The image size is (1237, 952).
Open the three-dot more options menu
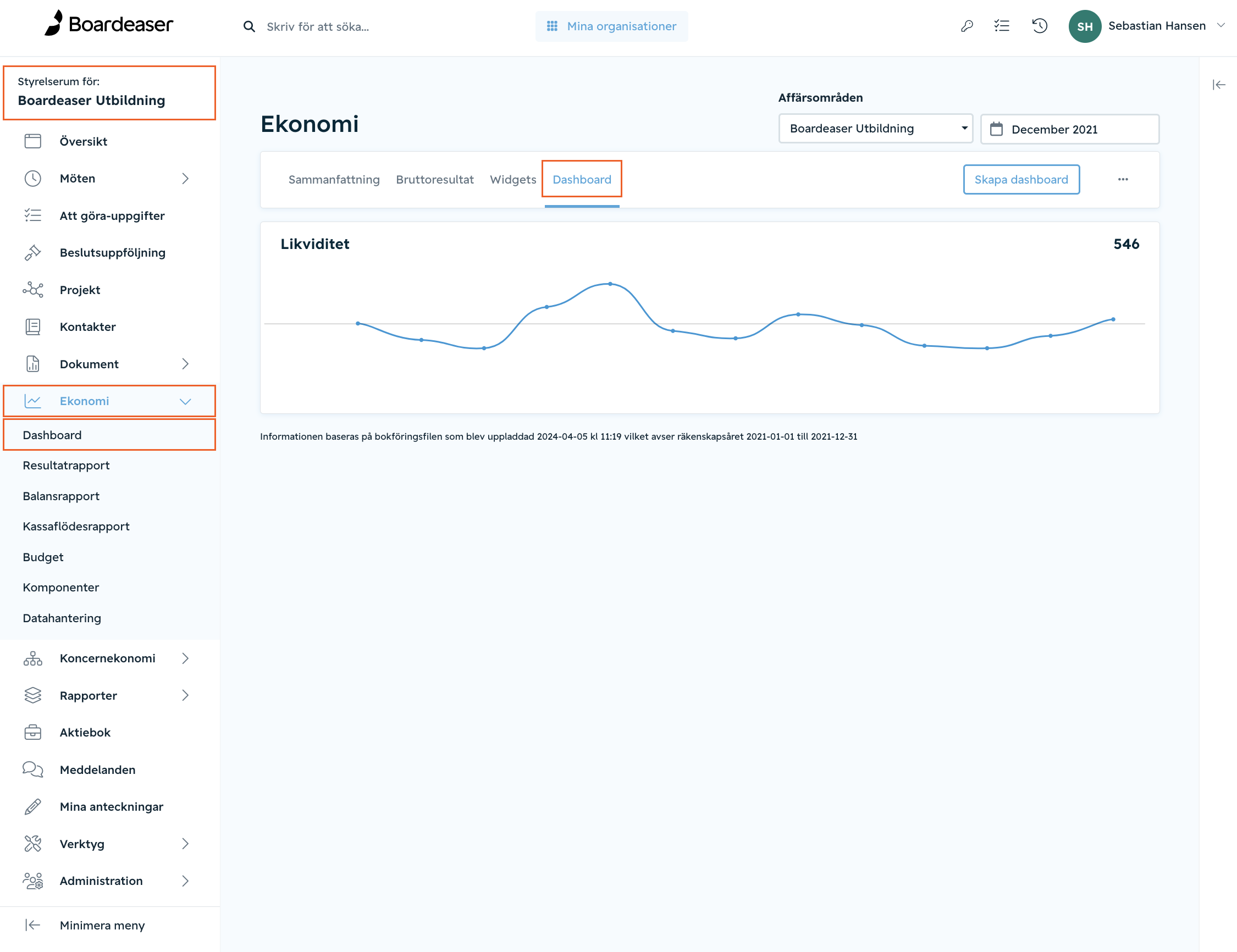tap(1123, 180)
